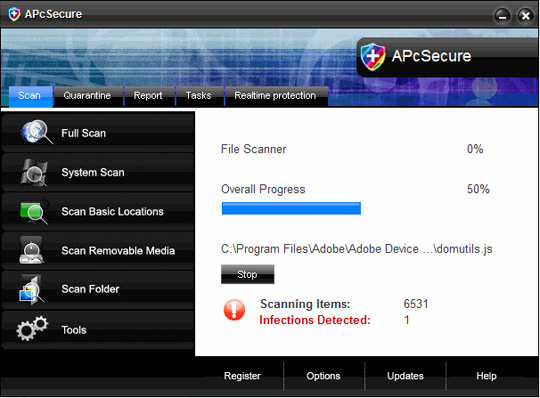This screenshot has height=398, width=540.
Task: Click the APcSecure shield logo in banner
Action: click(x=373, y=57)
